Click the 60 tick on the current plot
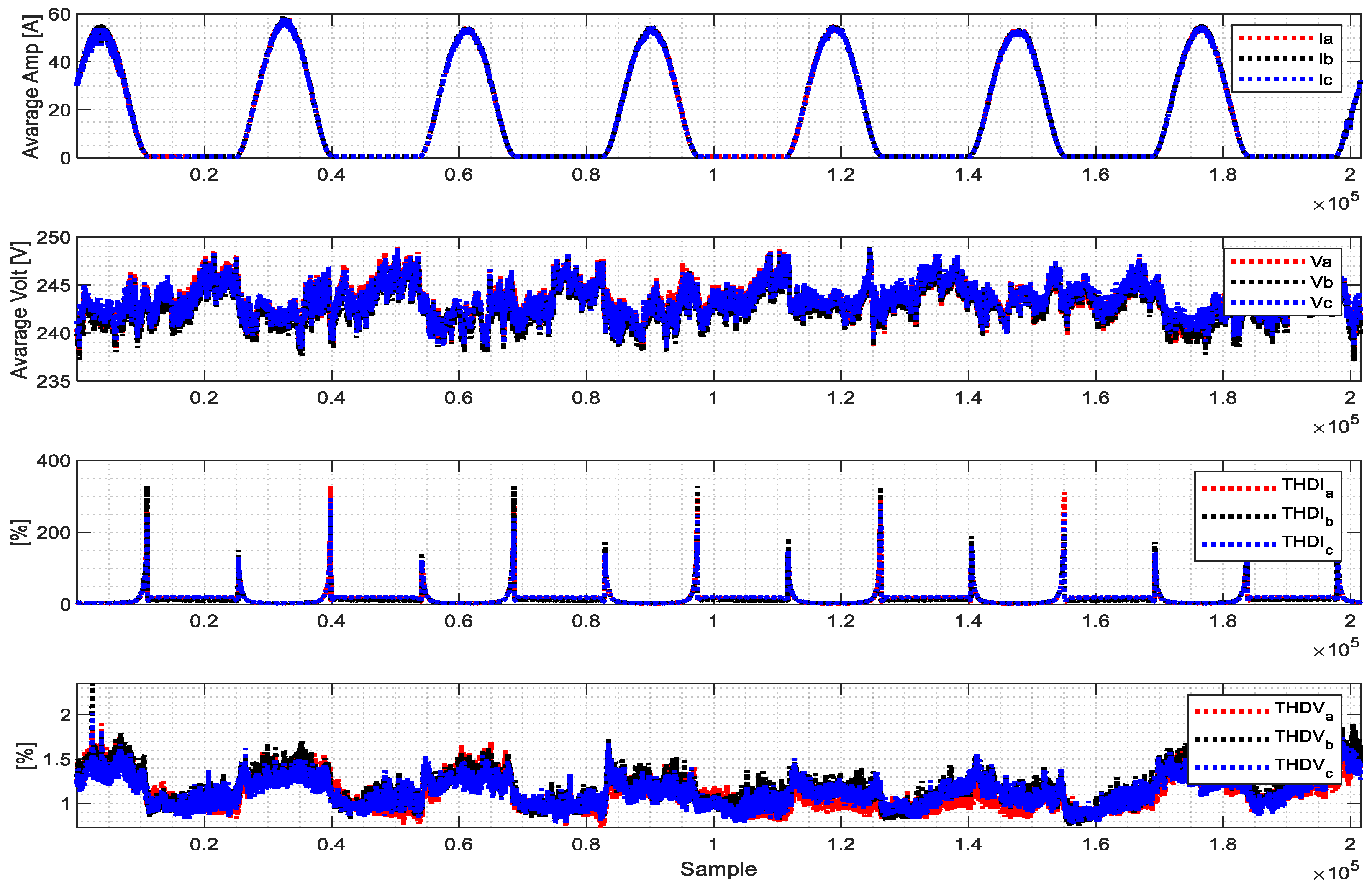The image size is (1372, 886). tap(59, 14)
